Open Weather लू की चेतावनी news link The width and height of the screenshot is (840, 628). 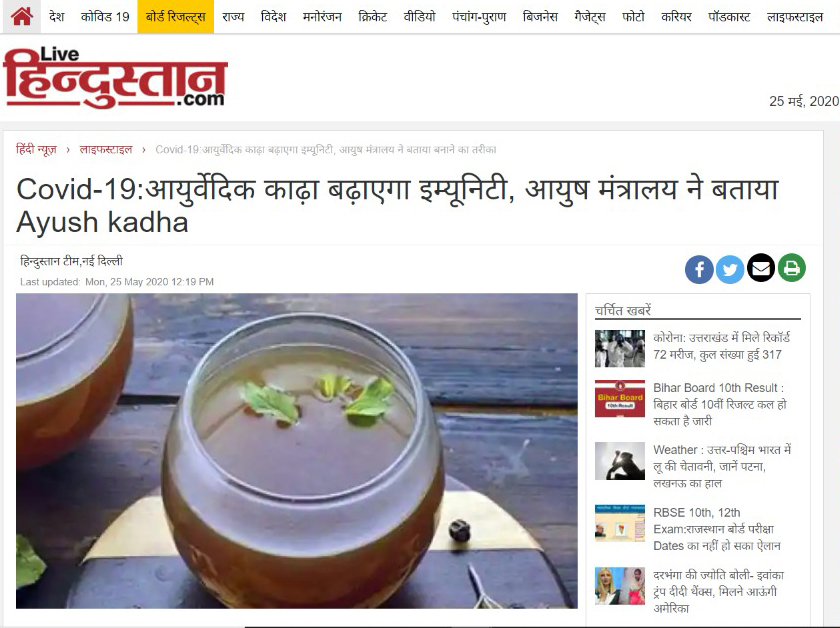(x=722, y=466)
